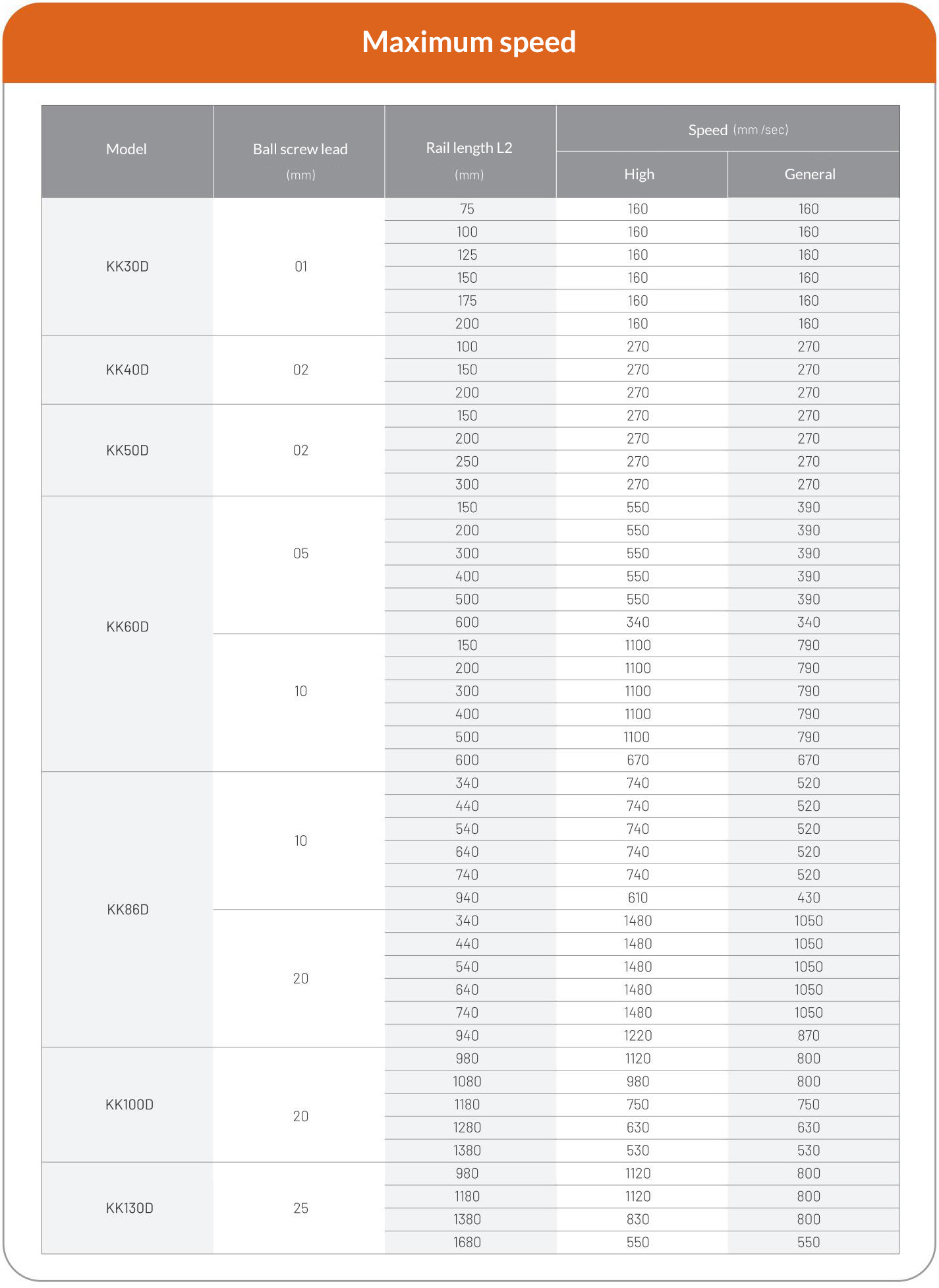This screenshot has width=939, height=1288.
Task: Click the High speed sub-header
Action: tap(639, 175)
